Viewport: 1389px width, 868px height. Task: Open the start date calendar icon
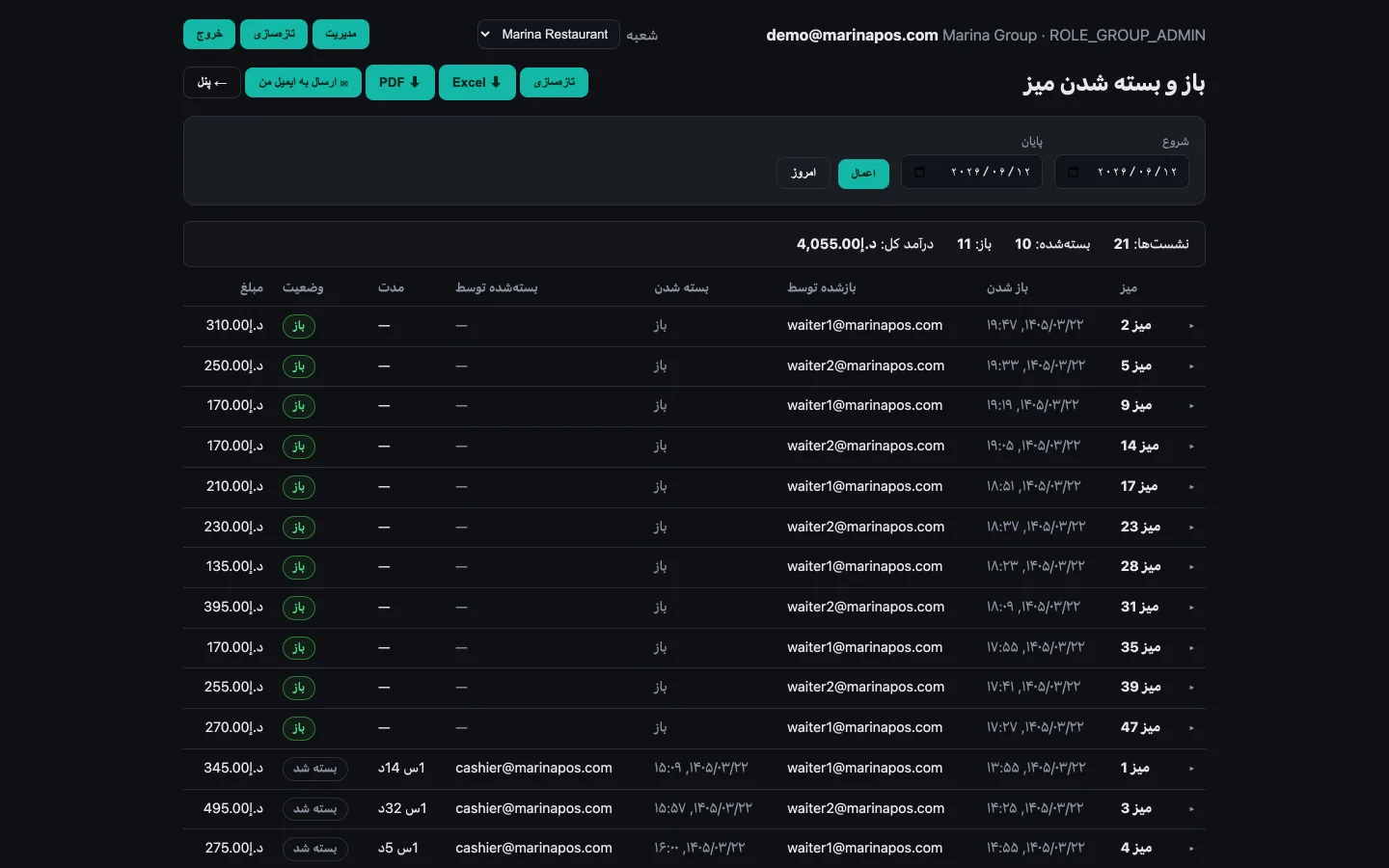pos(1073,173)
